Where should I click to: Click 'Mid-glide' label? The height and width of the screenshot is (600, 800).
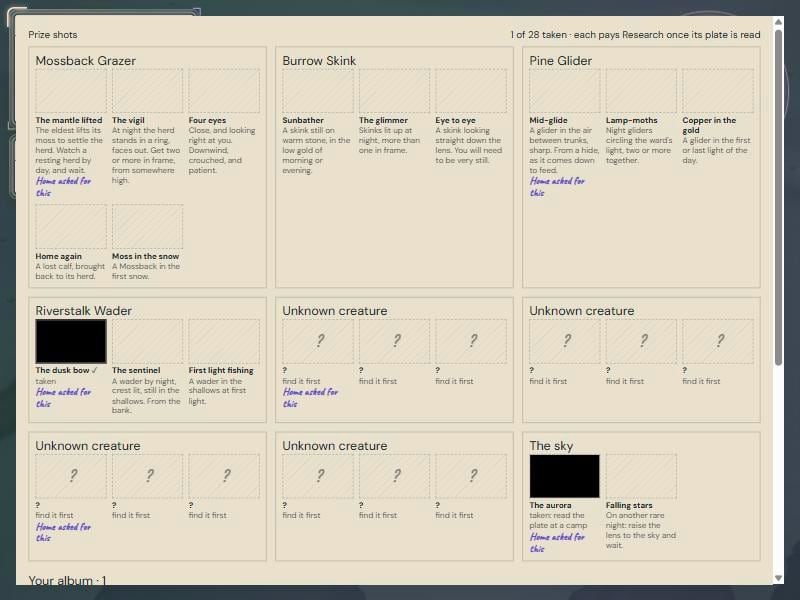pos(548,120)
